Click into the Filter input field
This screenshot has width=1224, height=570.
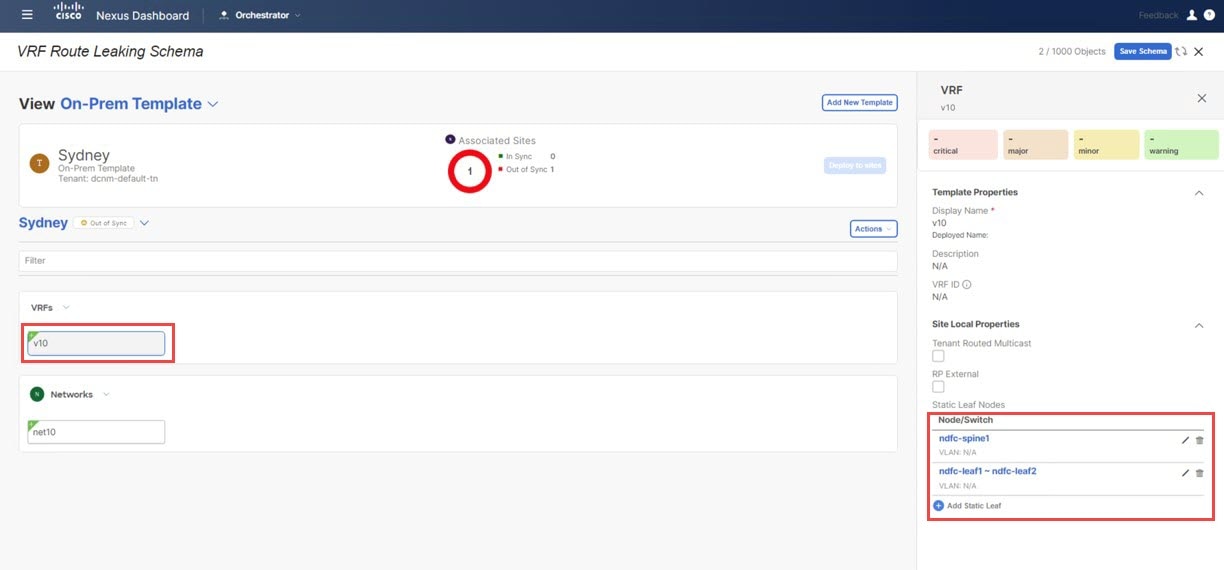point(458,261)
